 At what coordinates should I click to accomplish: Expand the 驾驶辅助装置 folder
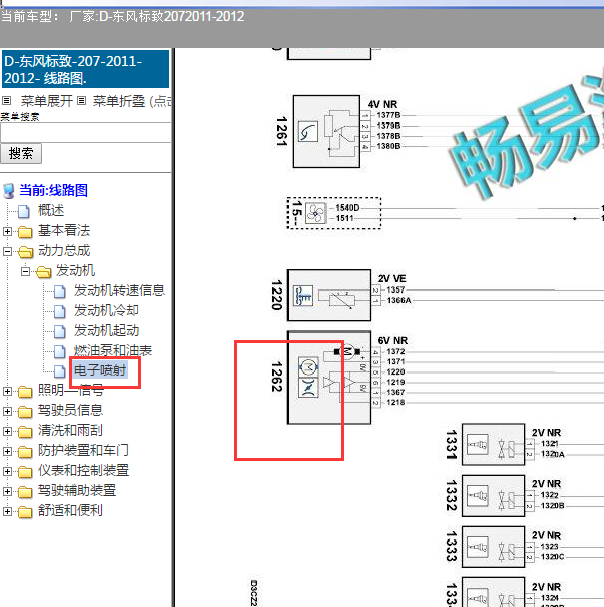7,492
